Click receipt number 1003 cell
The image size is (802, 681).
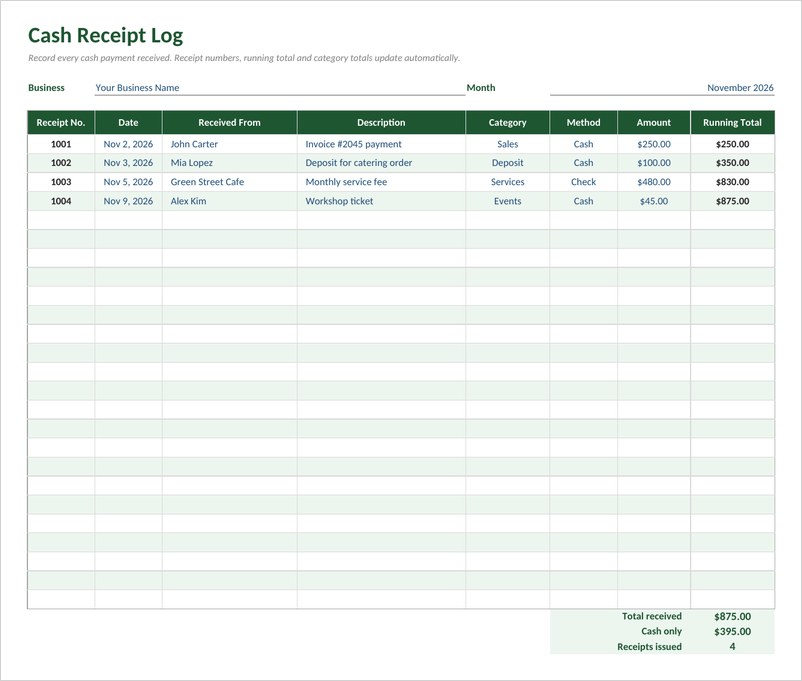61,182
